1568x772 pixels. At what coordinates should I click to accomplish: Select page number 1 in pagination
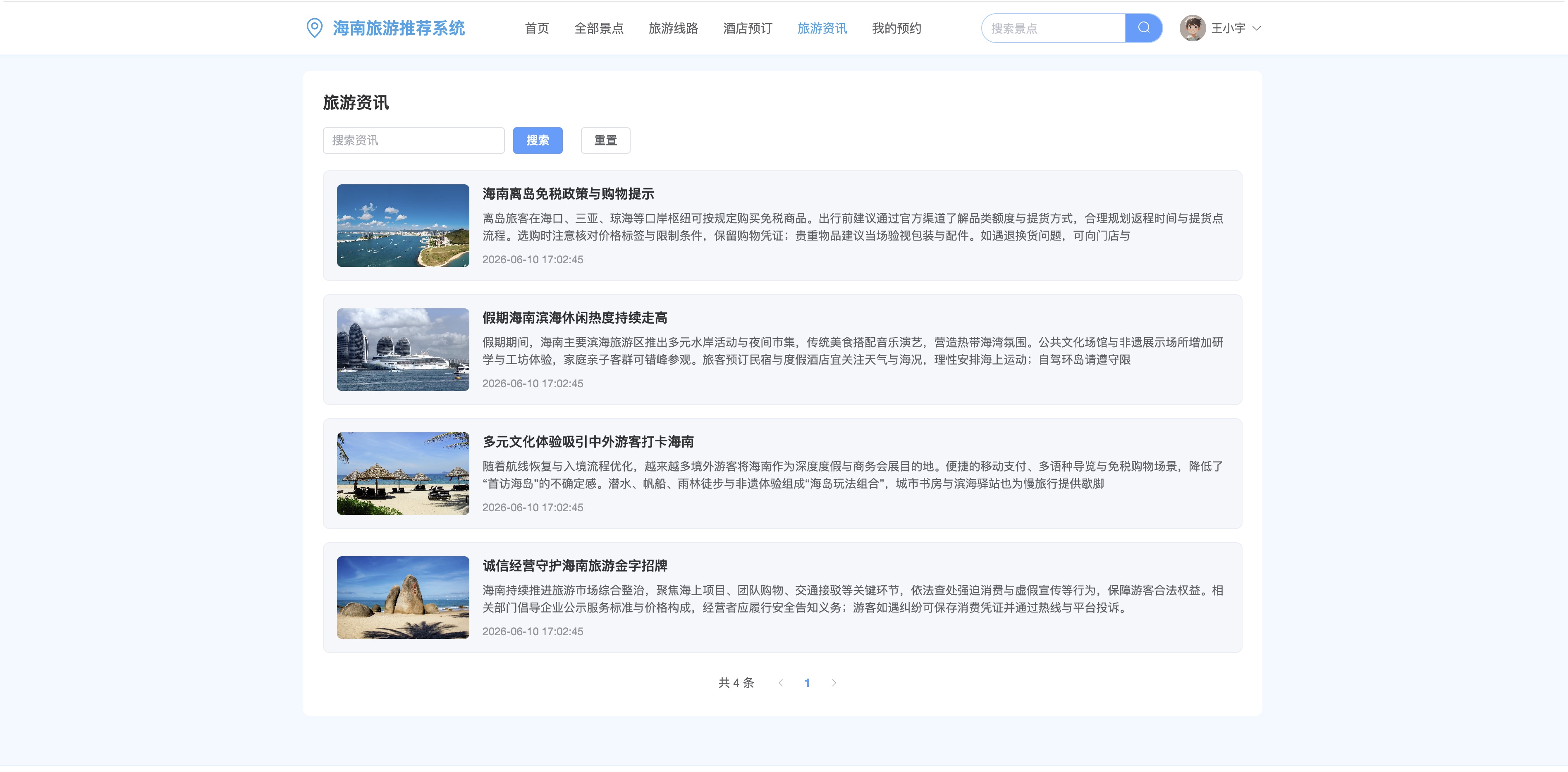pos(807,683)
